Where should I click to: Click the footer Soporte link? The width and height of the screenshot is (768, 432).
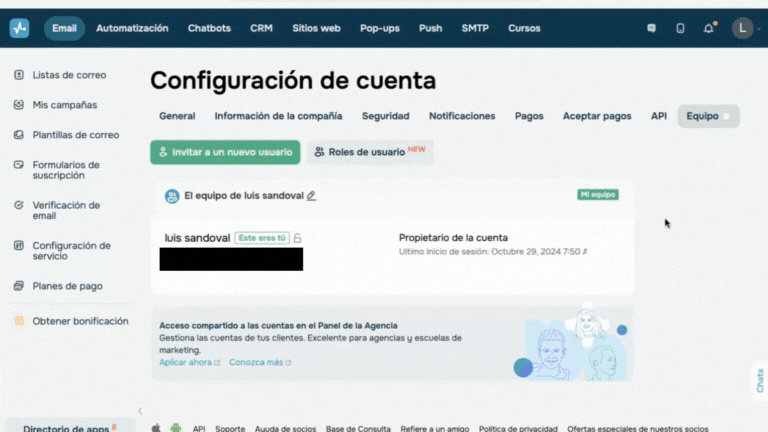tap(230, 429)
